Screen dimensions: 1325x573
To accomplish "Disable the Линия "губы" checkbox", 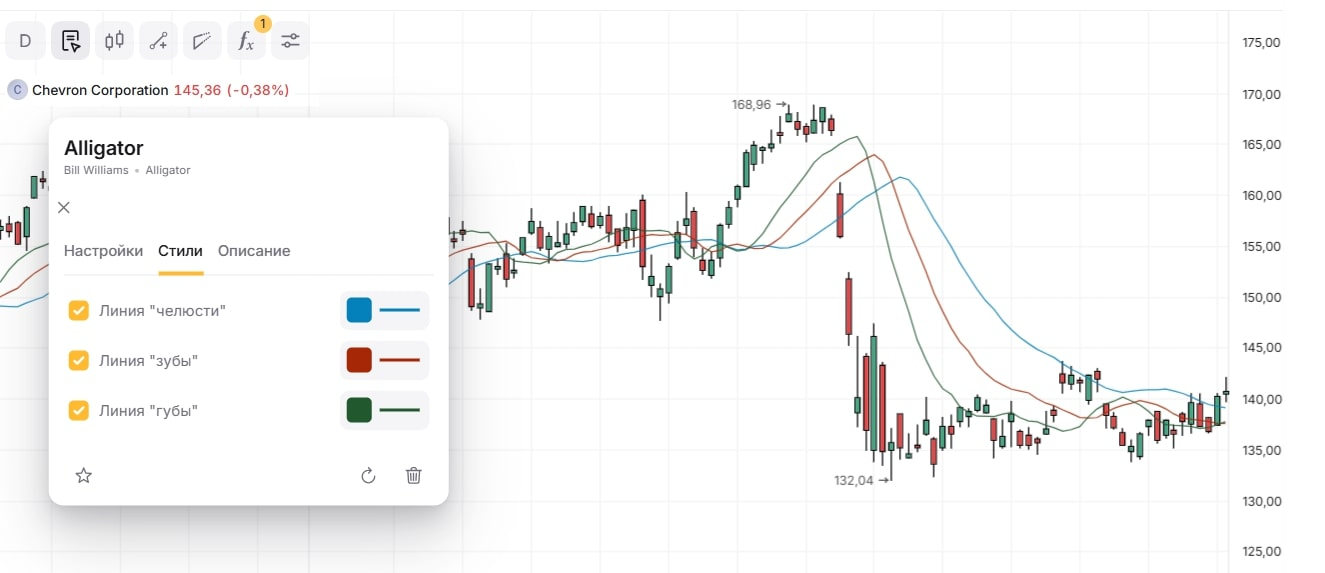I will coord(79,411).
